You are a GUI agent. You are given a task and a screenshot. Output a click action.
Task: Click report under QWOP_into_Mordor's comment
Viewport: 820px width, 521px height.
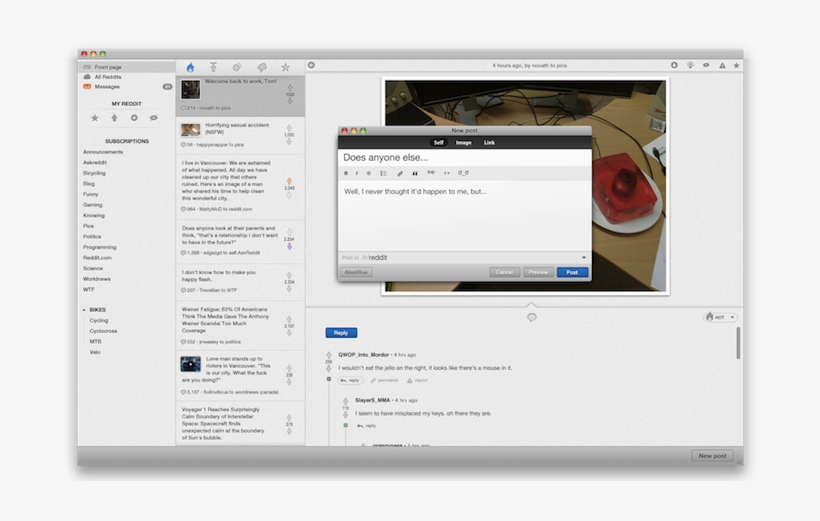tap(417, 380)
